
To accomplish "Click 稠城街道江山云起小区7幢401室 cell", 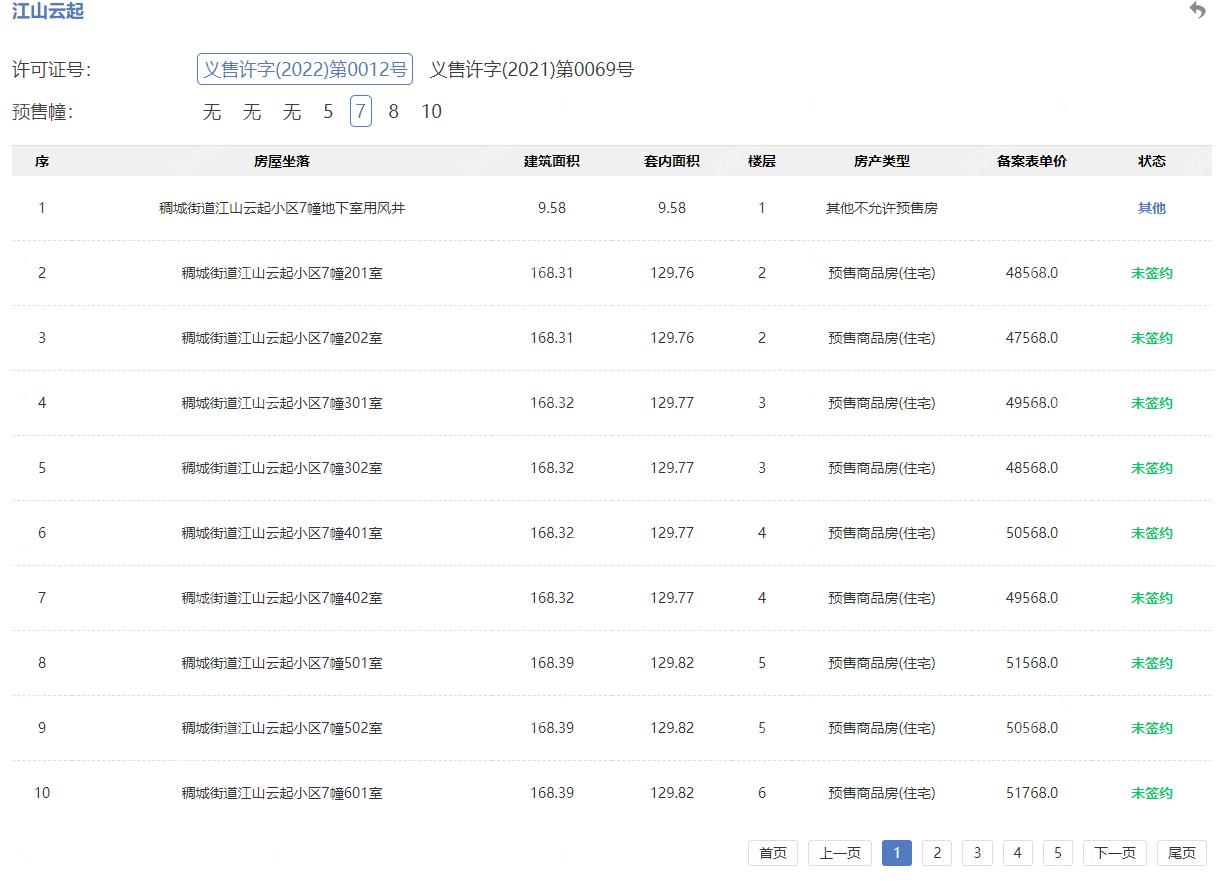I will (282, 533).
